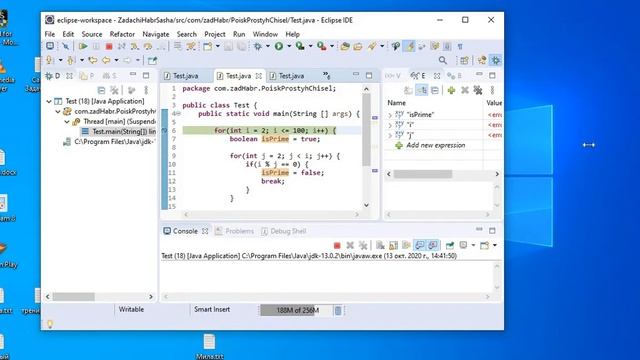Switch to the Java perspective icon
The width and height of the screenshot is (640, 360).
point(482,60)
